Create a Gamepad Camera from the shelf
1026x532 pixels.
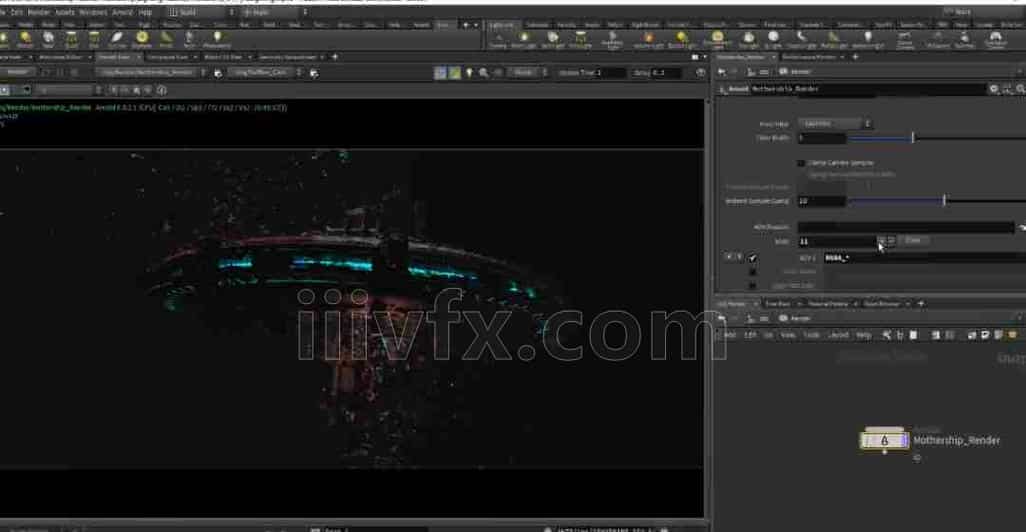coord(995,40)
